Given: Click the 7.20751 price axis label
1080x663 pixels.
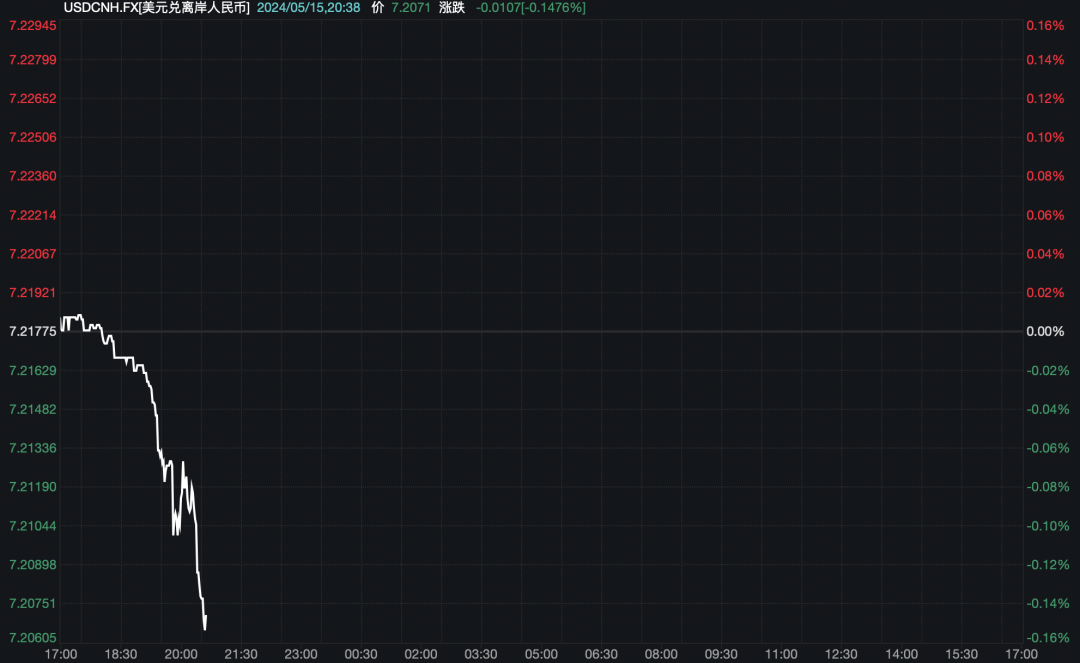Looking at the screenshot, I should click(32, 603).
